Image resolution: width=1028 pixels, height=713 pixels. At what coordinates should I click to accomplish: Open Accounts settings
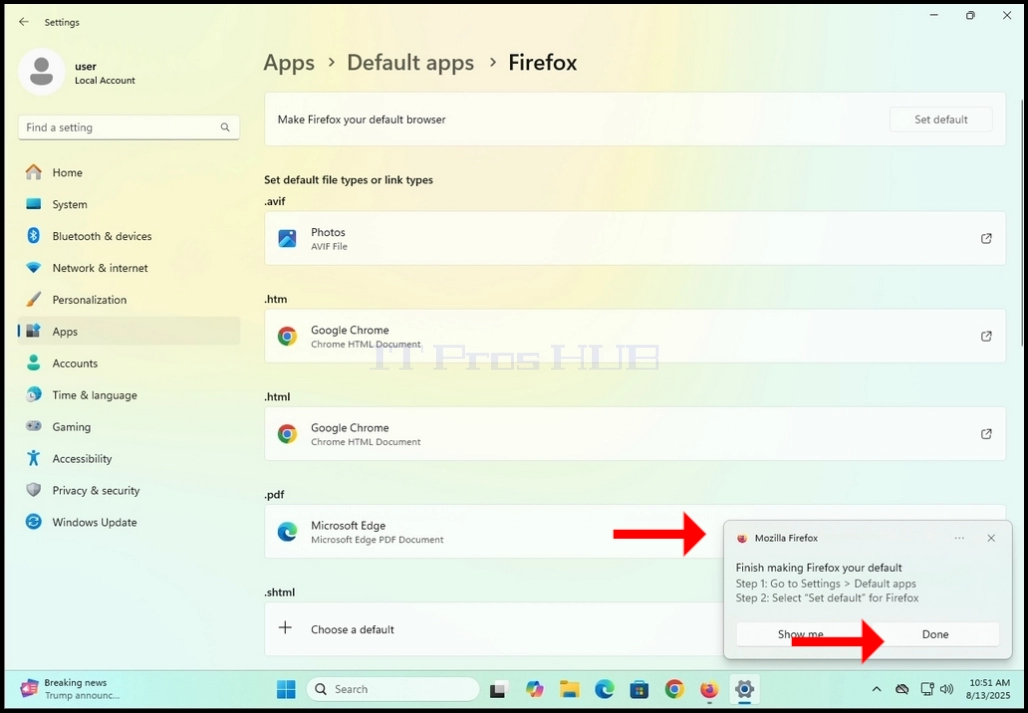pos(129,363)
